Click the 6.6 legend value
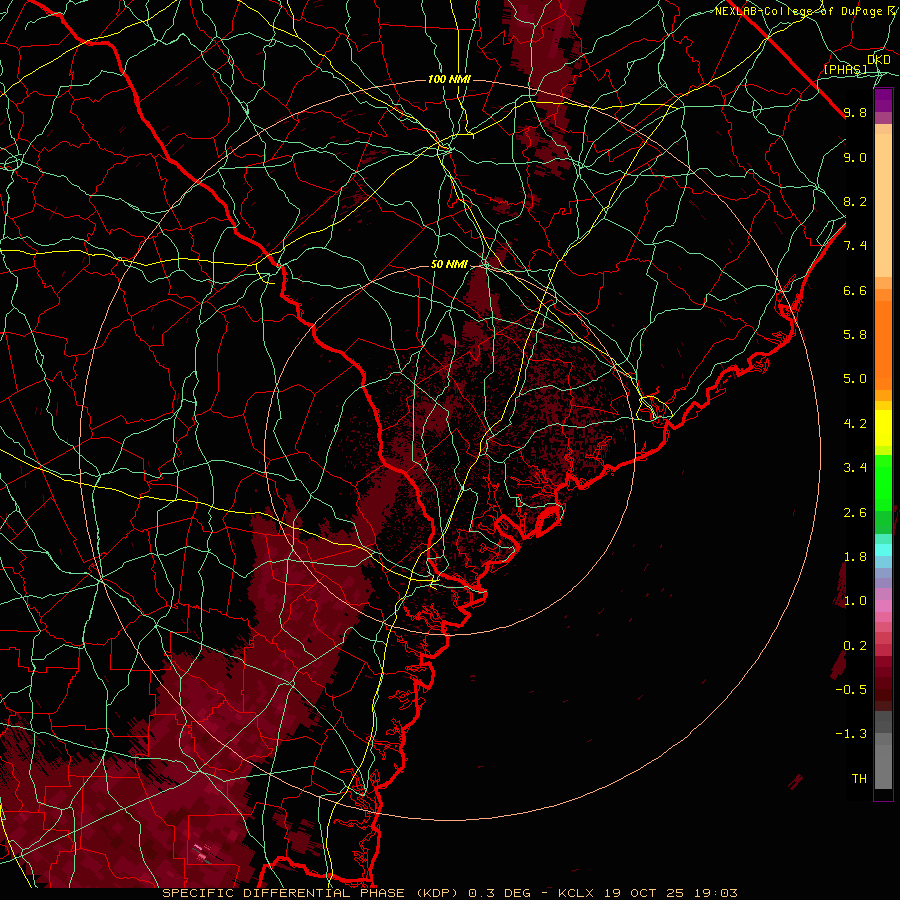900x900 pixels. click(855, 290)
